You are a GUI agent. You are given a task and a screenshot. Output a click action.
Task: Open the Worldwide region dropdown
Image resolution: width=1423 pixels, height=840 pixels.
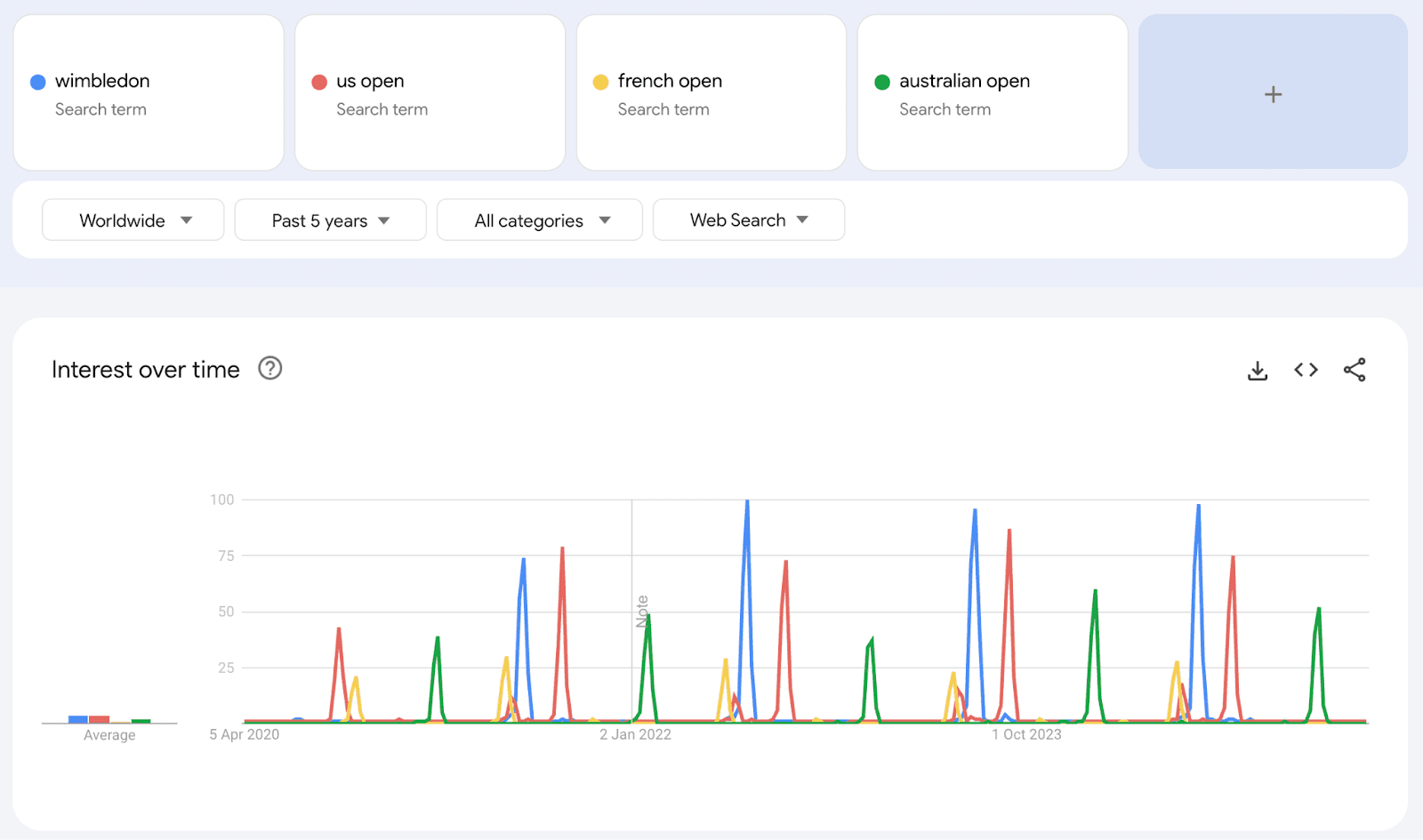pos(133,220)
